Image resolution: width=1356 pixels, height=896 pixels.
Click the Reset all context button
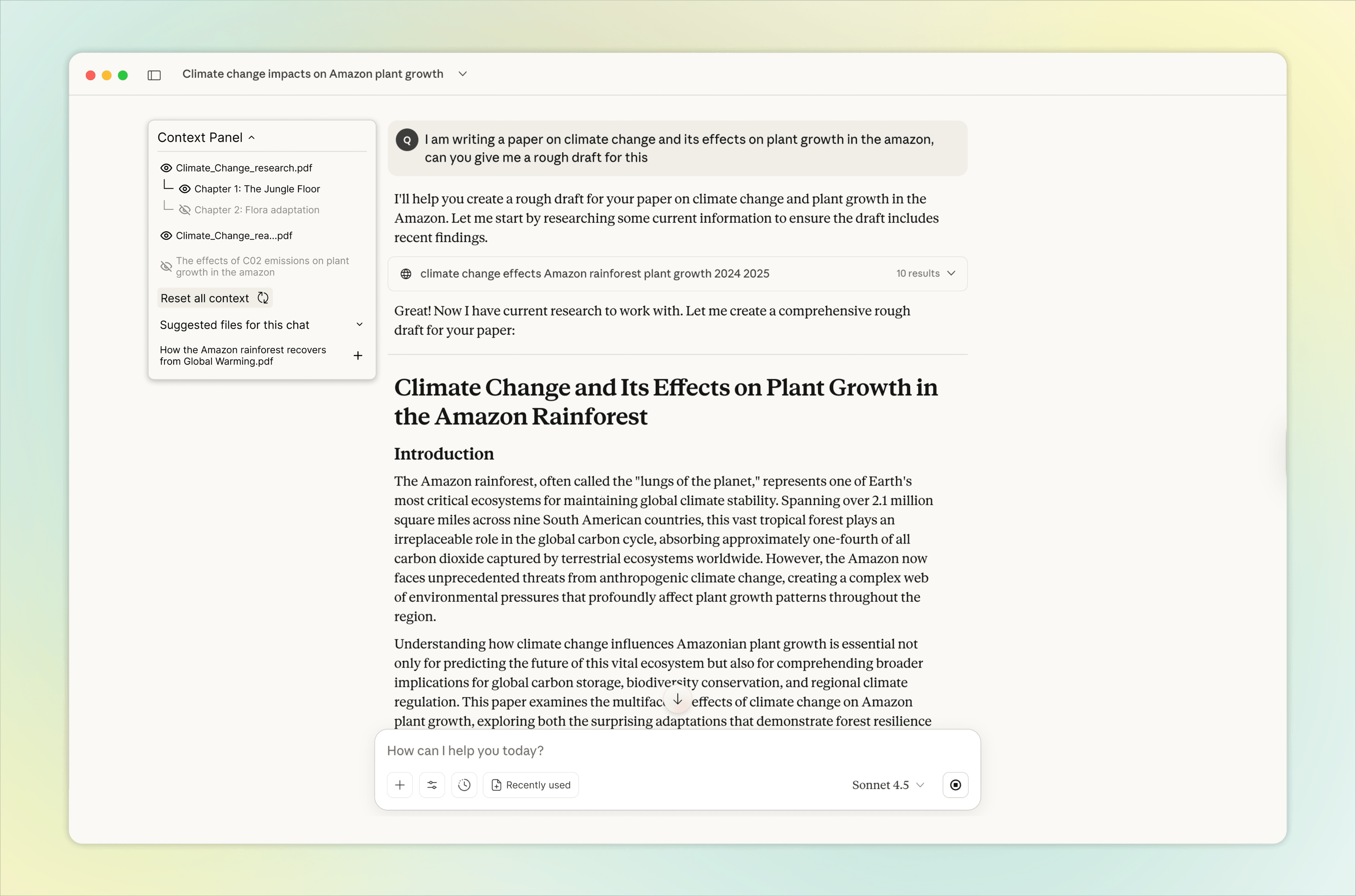[x=214, y=298]
